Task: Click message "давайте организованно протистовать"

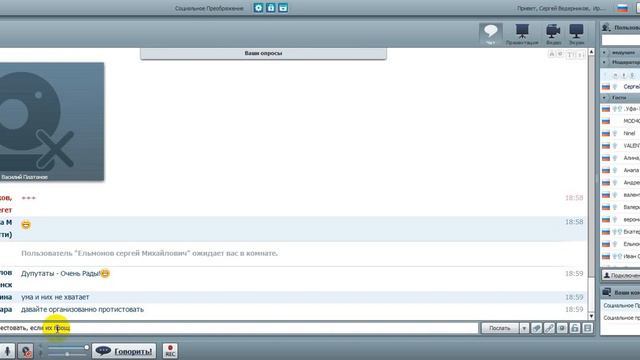Action: tap(82, 309)
